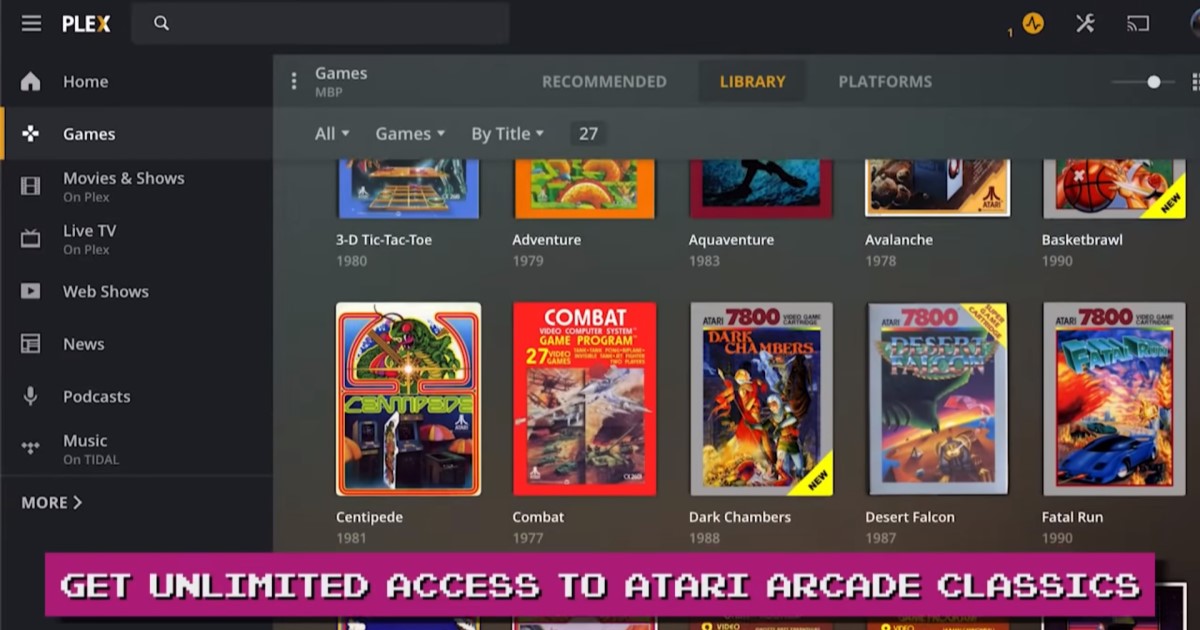The width and height of the screenshot is (1200, 630).
Task: Click the Desert Falcon title link
Action: coord(910,517)
